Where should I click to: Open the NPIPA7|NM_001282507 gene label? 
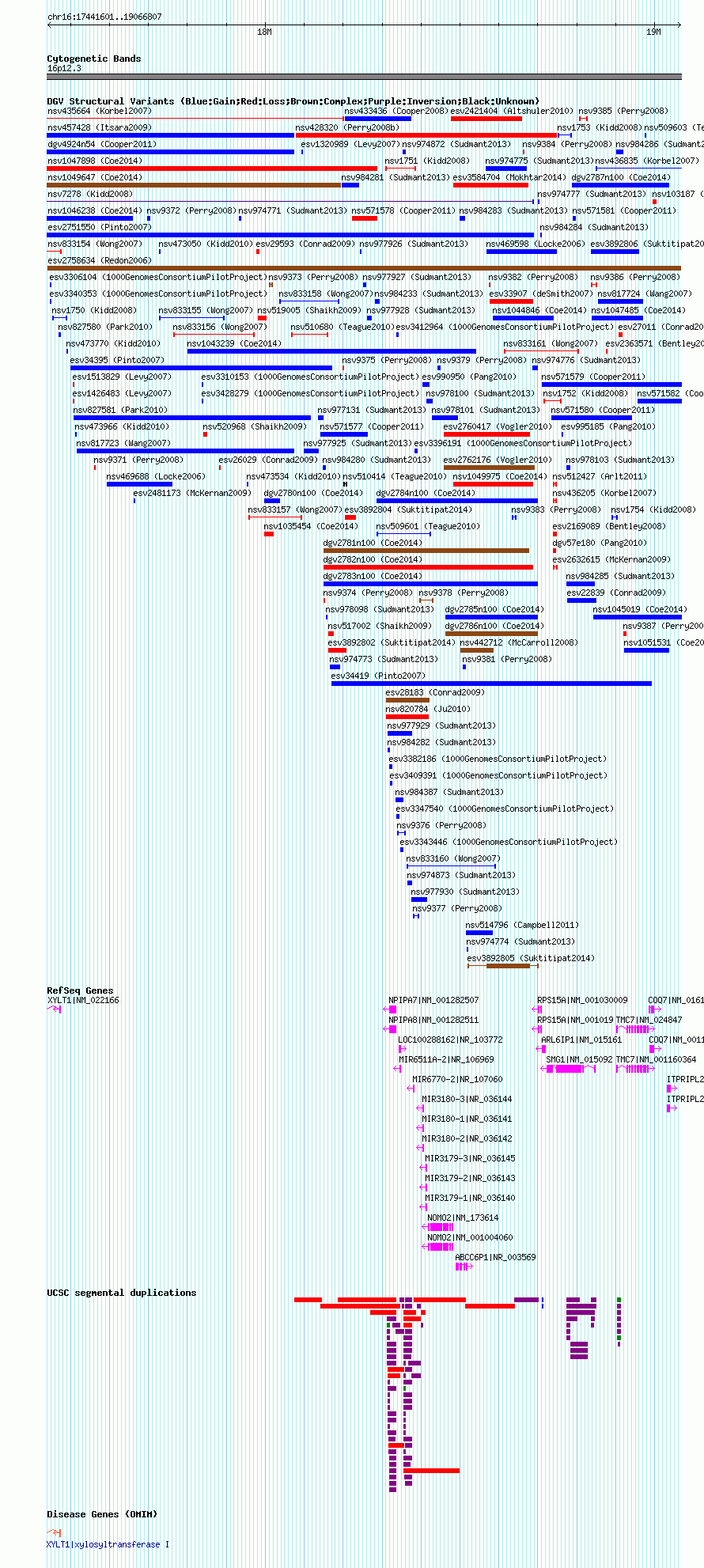433,1000
